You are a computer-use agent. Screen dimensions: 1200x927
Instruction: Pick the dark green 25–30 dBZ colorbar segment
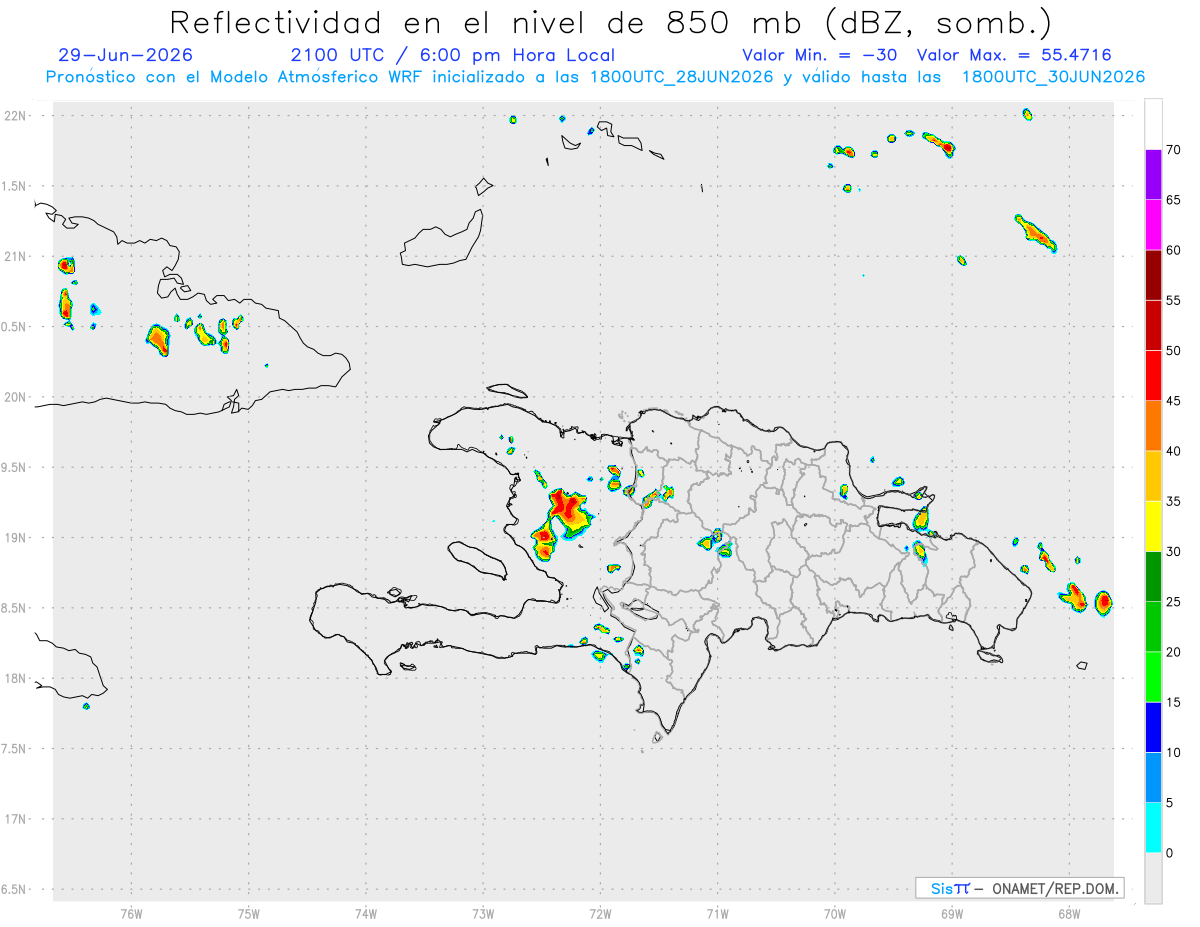click(x=1153, y=576)
